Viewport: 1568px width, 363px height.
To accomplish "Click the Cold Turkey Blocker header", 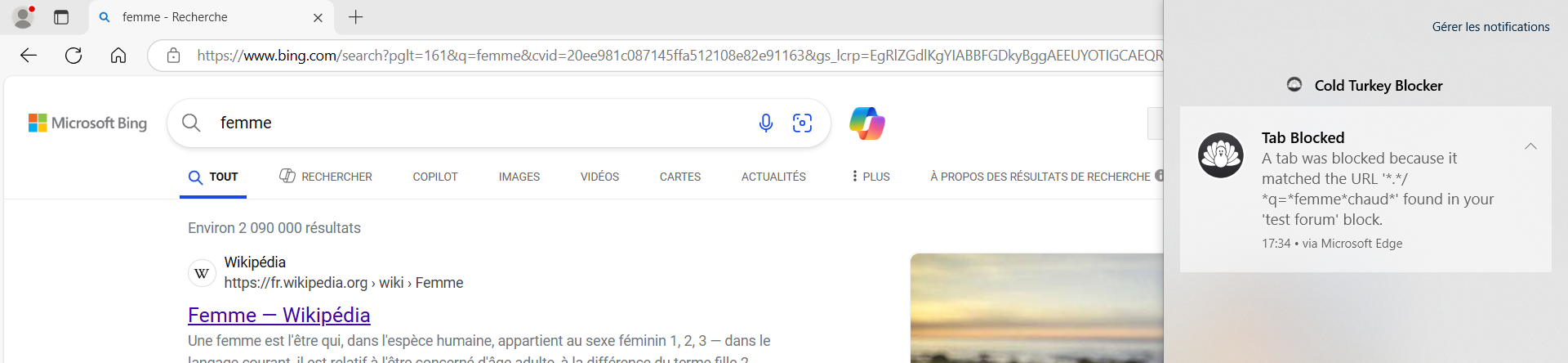I will point(1379,86).
